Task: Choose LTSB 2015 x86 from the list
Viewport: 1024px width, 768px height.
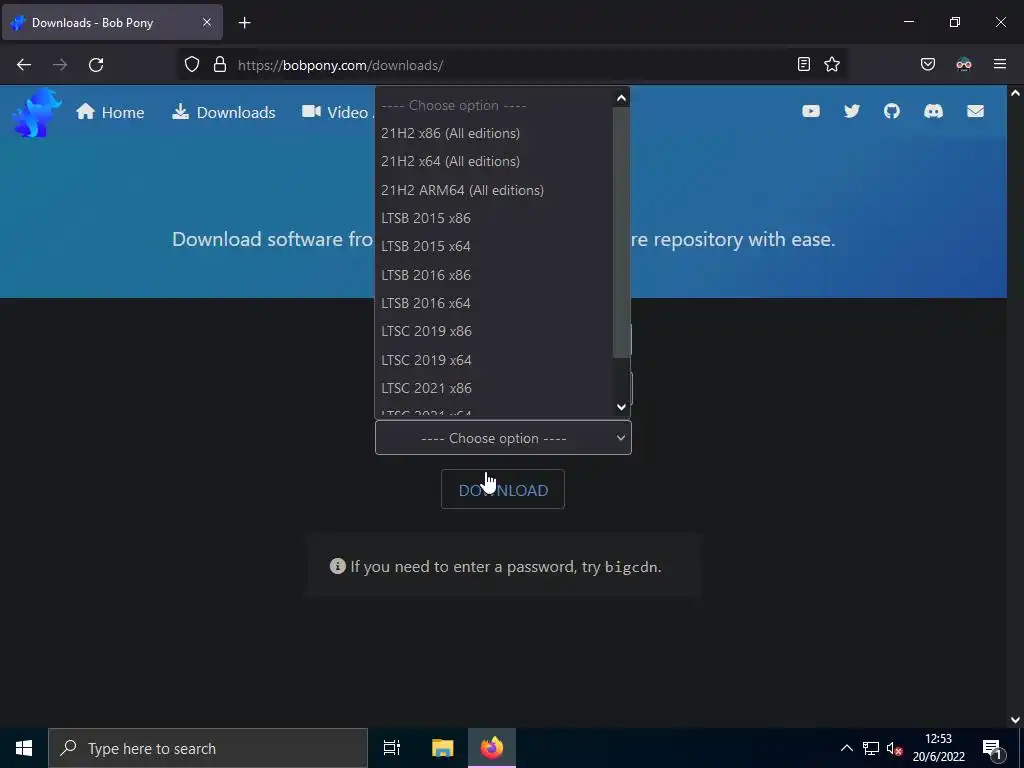Action: [494, 218]
